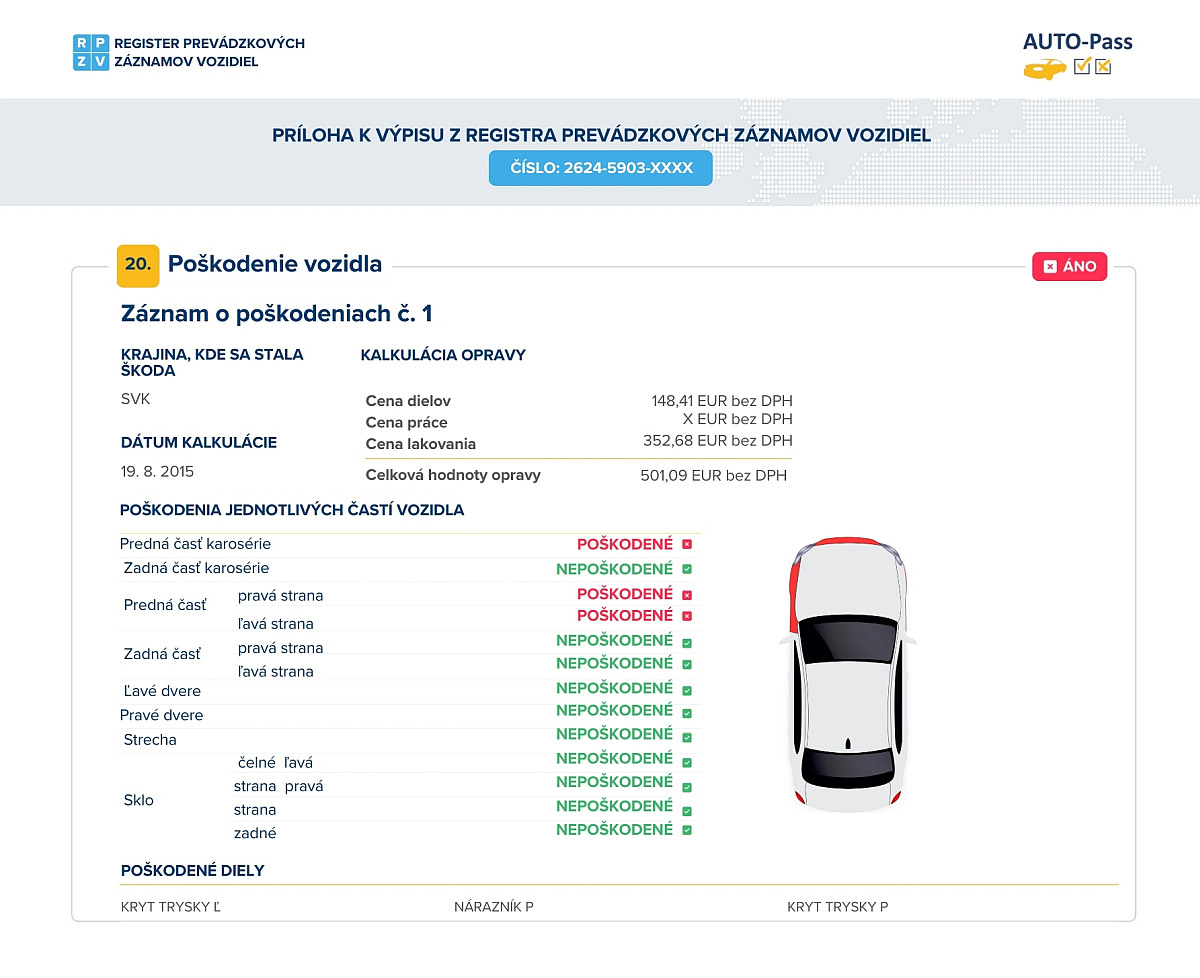The height and width of the screenshot is (978, 1200).
Task: Click the date 19. 8. 2015
Action: point(157,471)
